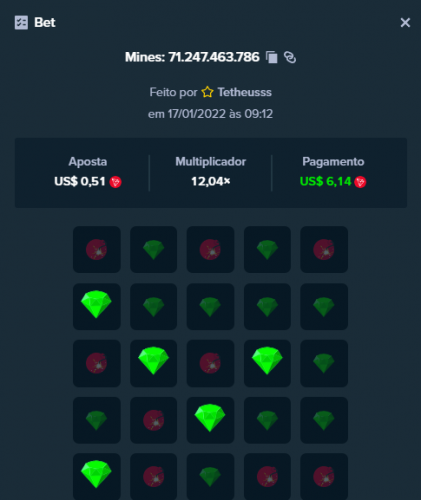Image resolution: width=421 pixels, height=500 pixels.
Task: Click the bright gem in fourth row center
Action: coord(210,420)
